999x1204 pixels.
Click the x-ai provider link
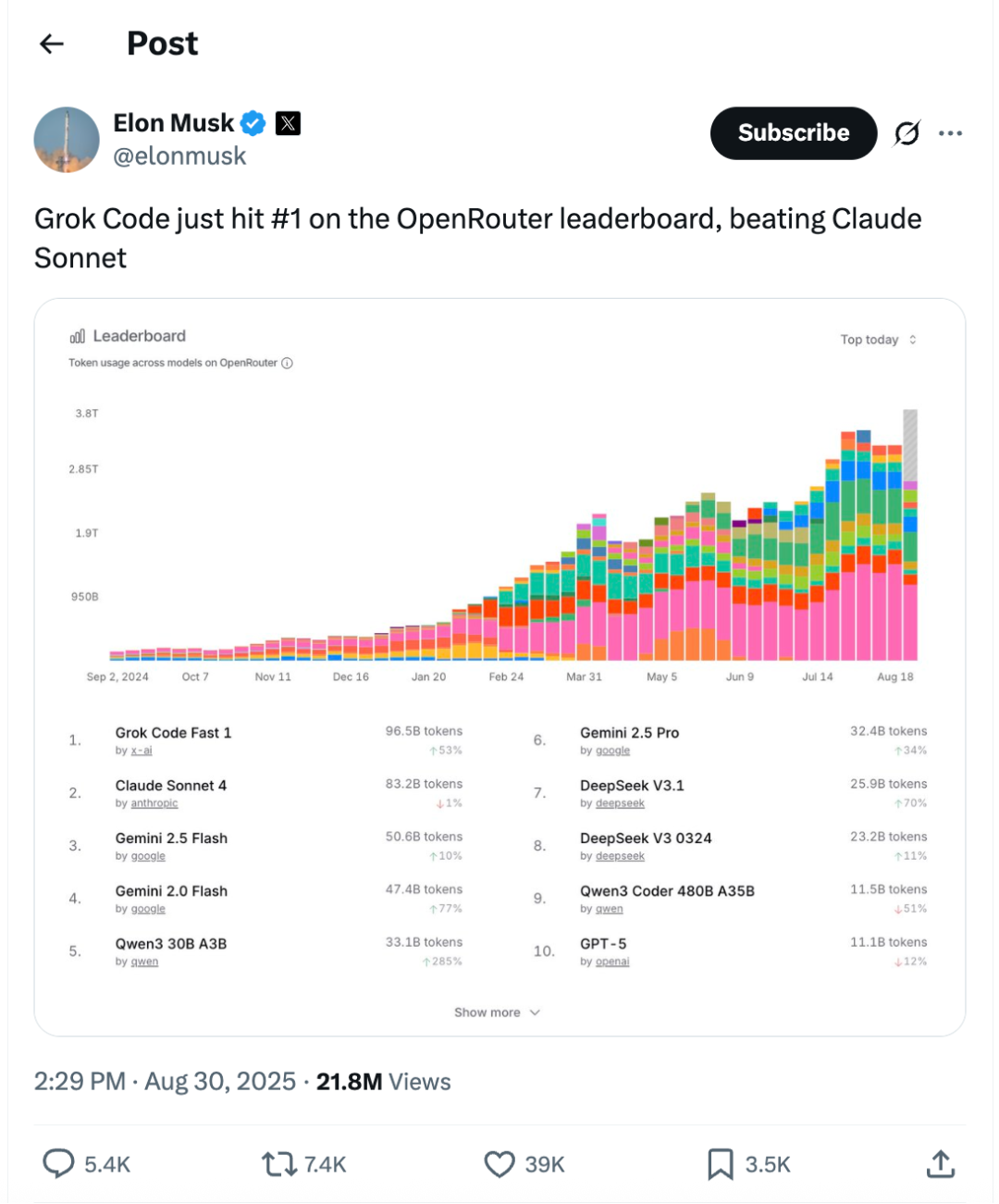142,751
